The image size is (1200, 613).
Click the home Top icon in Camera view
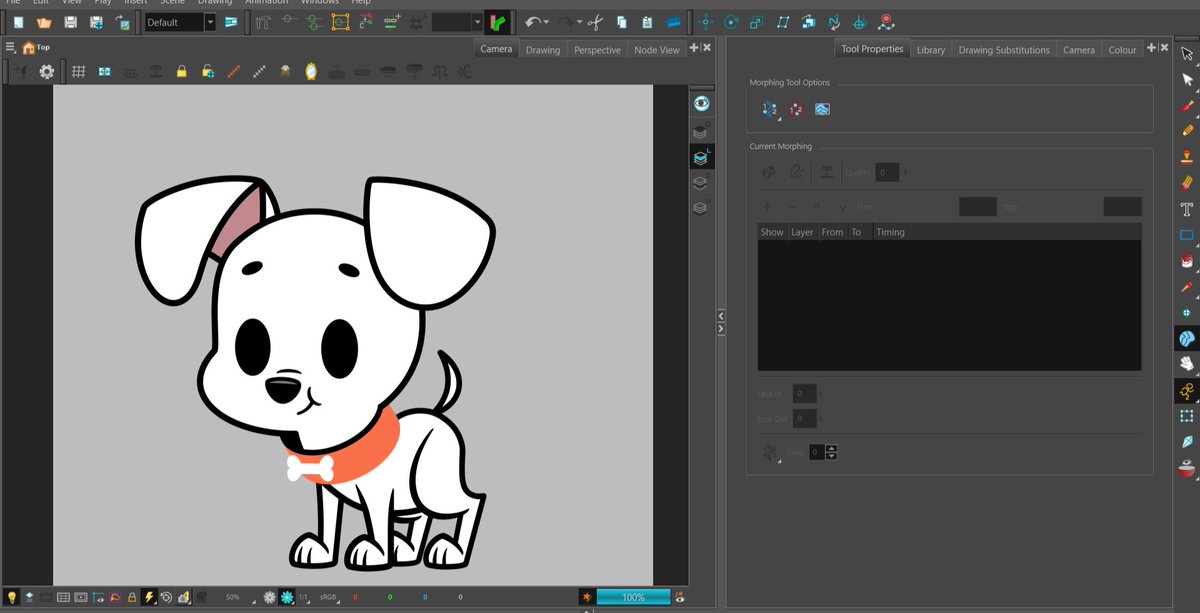click(28, 47)
